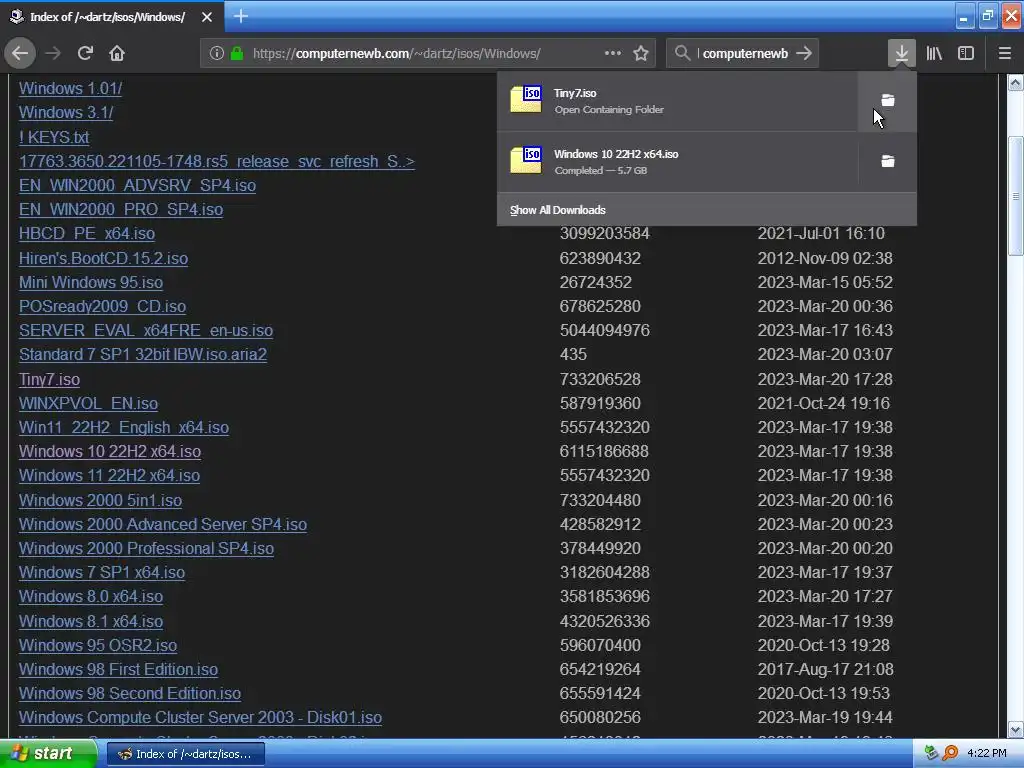1024x768 pixels.
Task: Download EN_WIN2000_ADVSRV_SP4.iso
Action: pos(137,185)
